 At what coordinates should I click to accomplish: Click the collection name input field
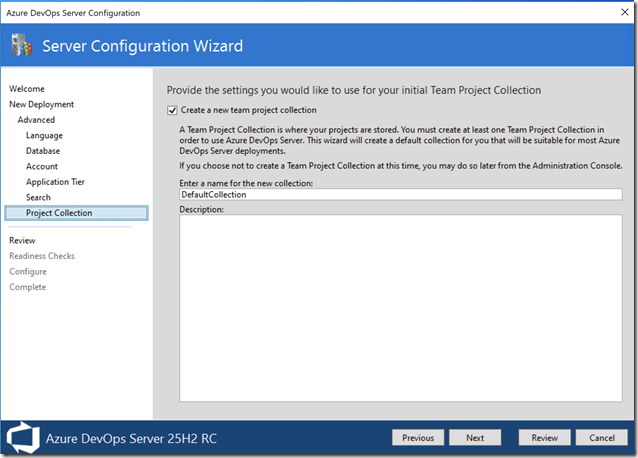pos(401,194)
